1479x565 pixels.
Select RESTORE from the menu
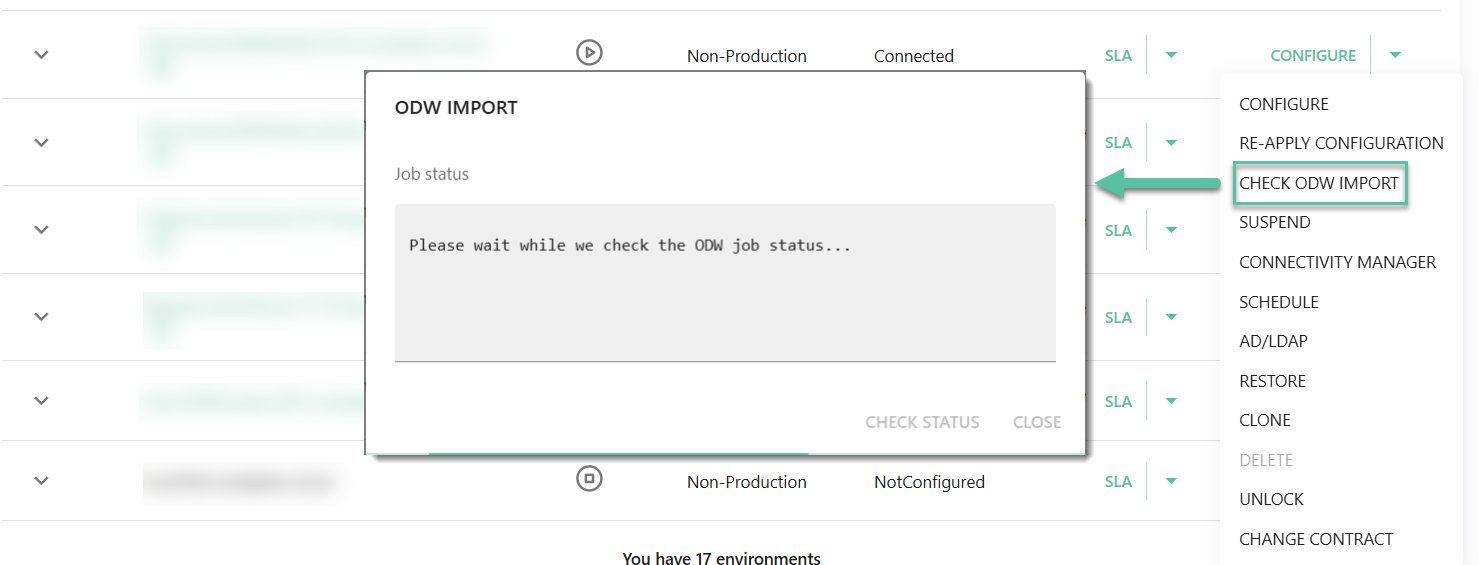coord(1272,381)
